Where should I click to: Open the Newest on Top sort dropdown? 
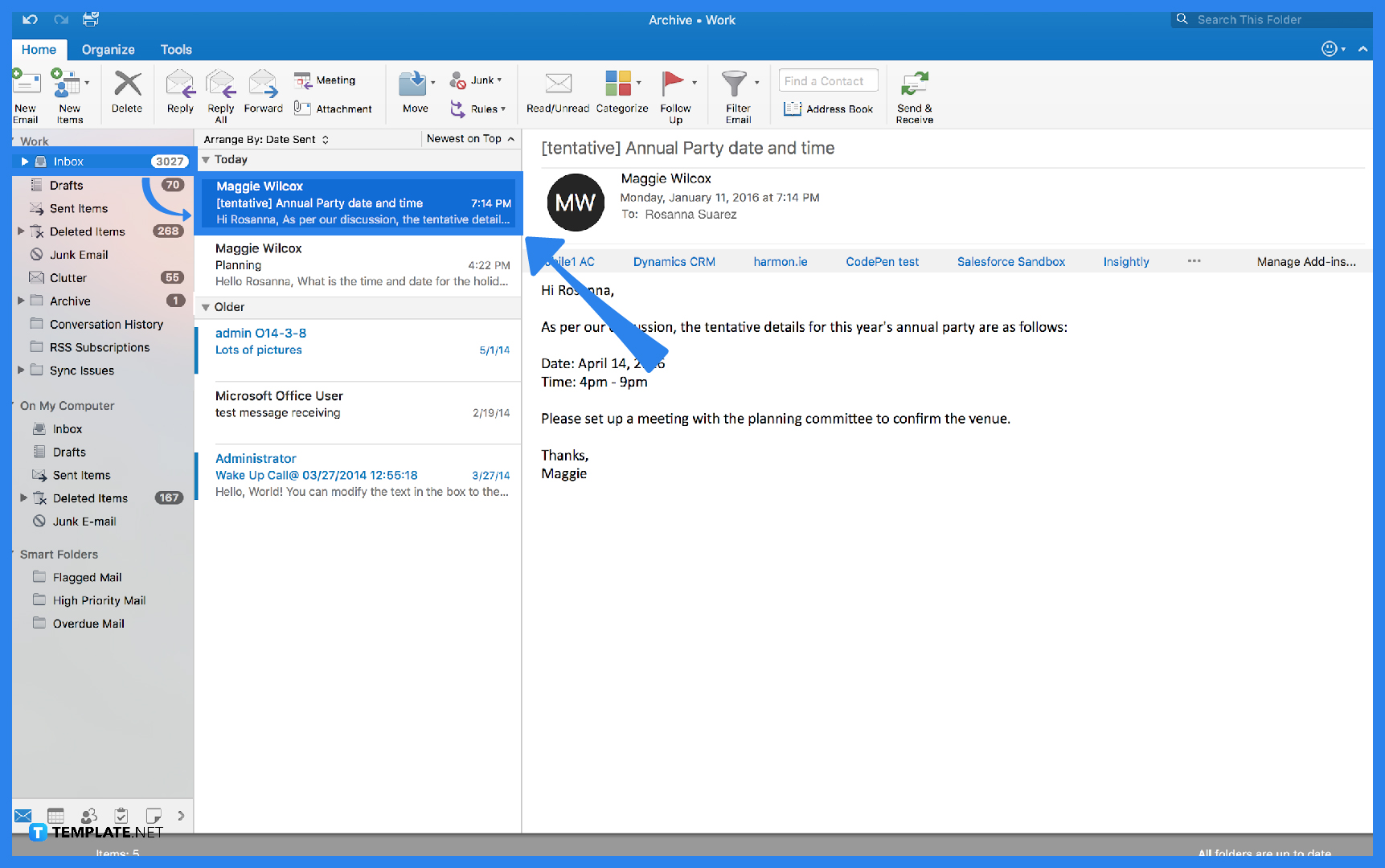pos(470,138)
